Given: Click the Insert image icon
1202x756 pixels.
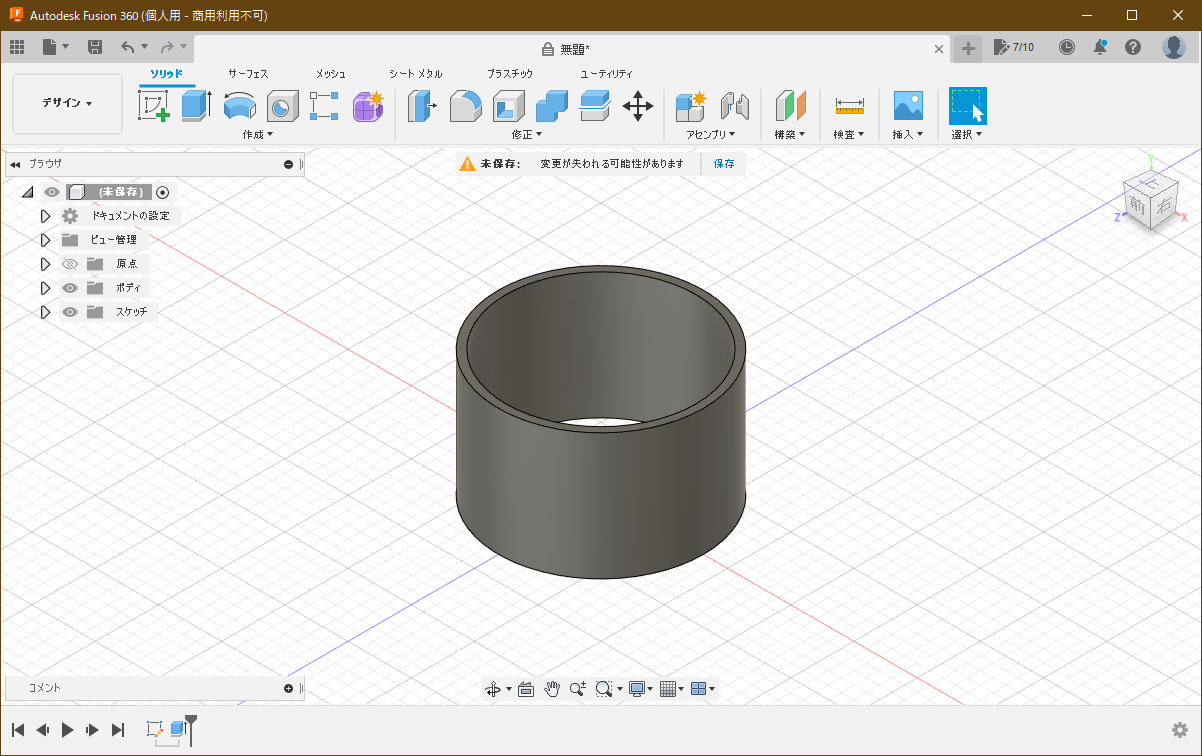Looking at the screenshot, I should [x=908, y=105].
